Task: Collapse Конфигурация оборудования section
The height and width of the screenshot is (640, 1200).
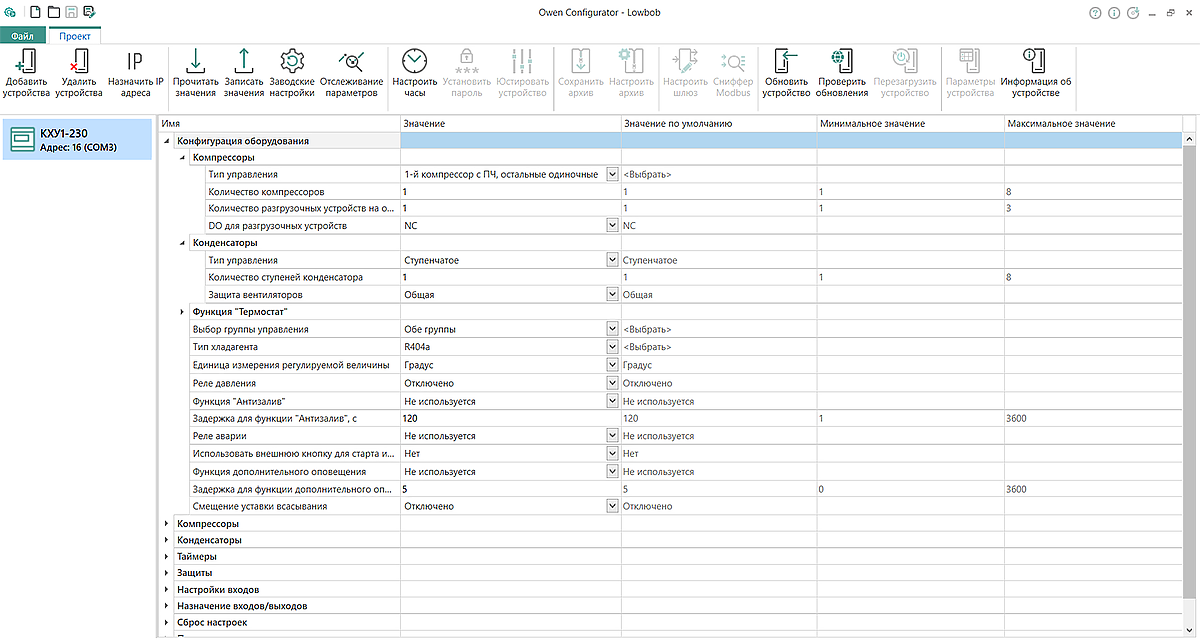Action: (x=167, y=141)
